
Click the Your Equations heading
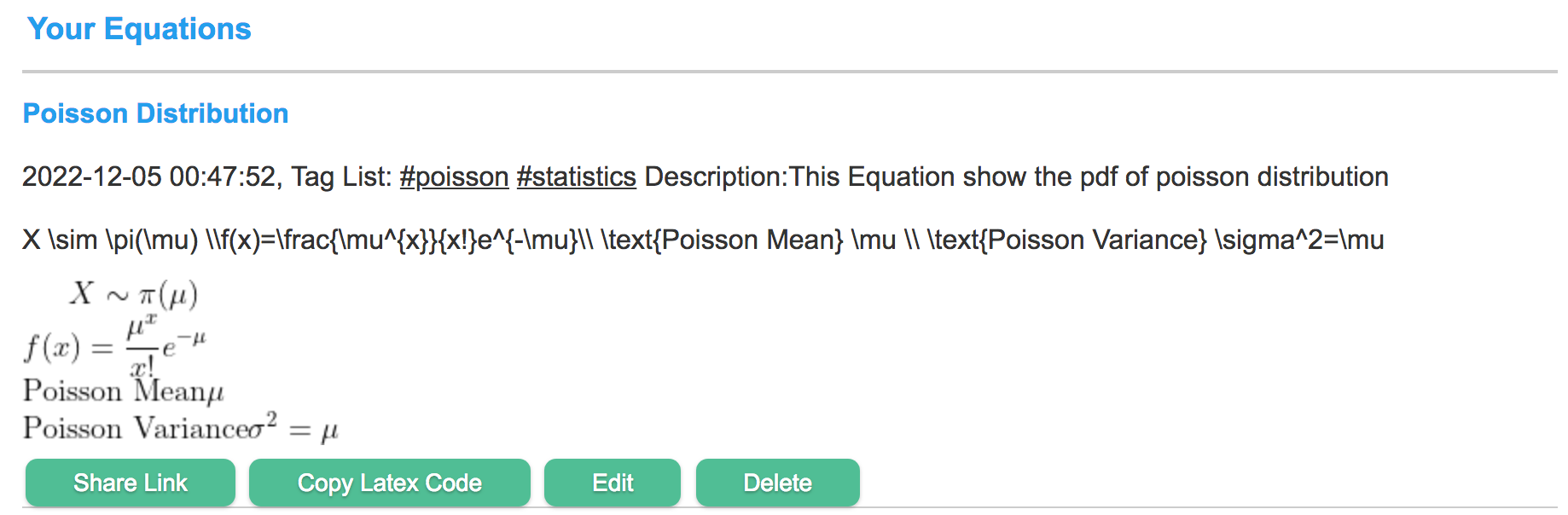click(x=139, y=29)
